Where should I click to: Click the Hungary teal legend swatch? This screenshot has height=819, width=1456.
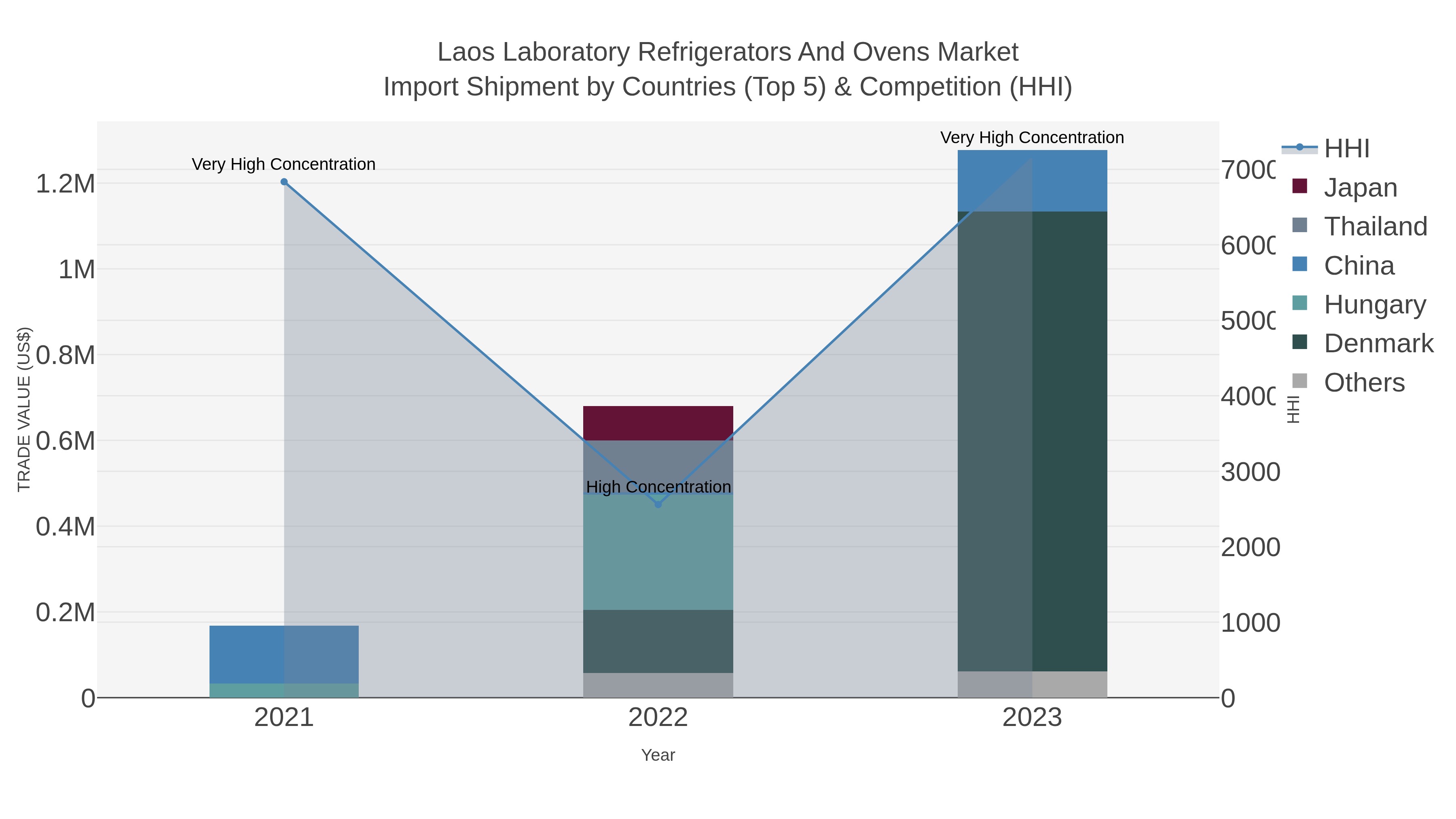1300,303
